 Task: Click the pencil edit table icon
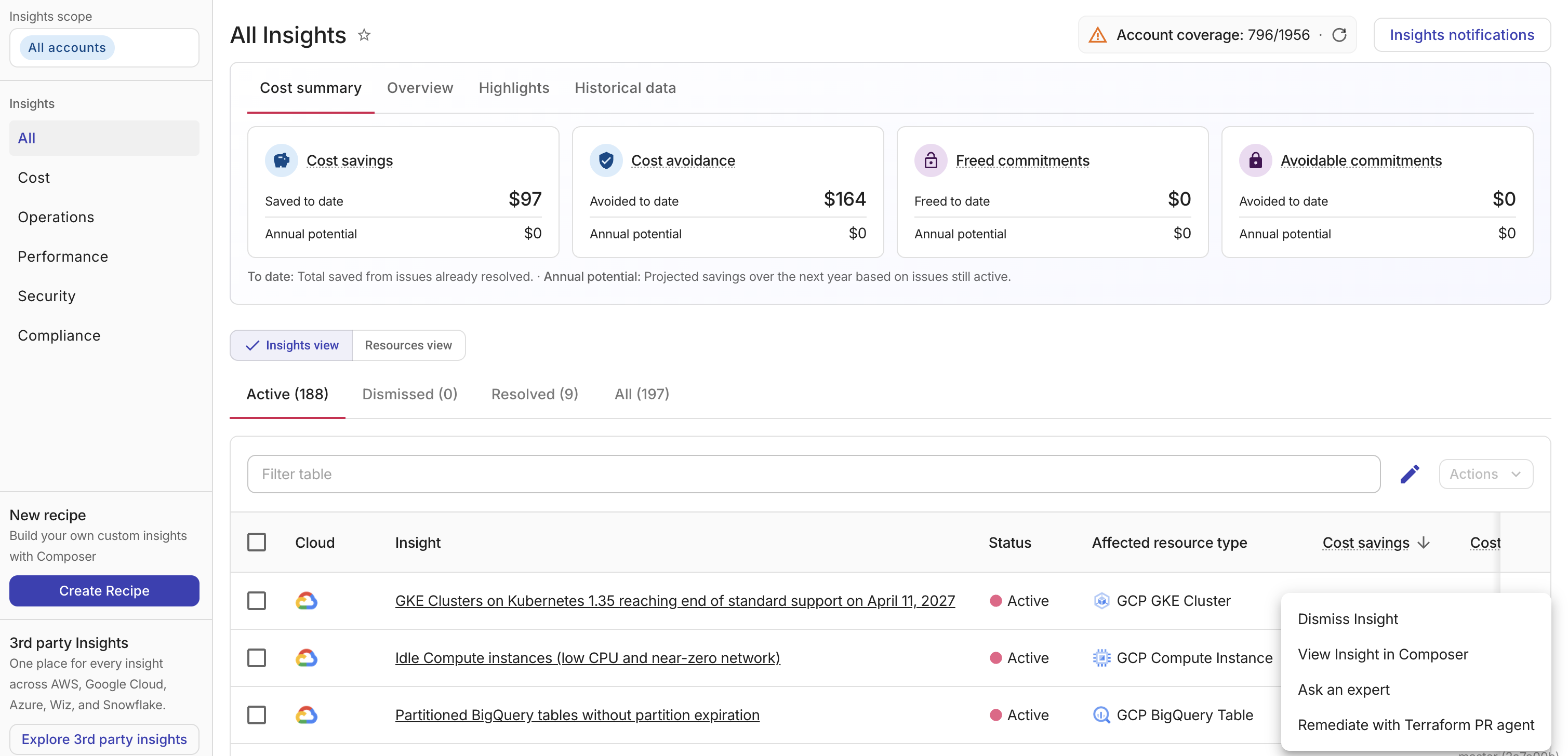[x=1410, y=474]
